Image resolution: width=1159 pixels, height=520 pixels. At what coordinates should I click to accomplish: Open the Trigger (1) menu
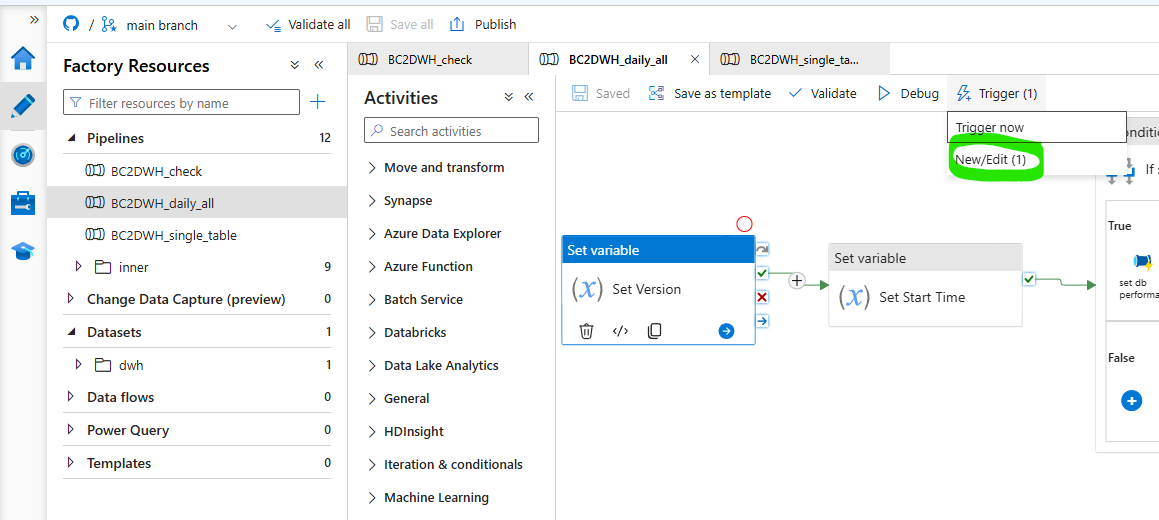click(x=996, y=94)
